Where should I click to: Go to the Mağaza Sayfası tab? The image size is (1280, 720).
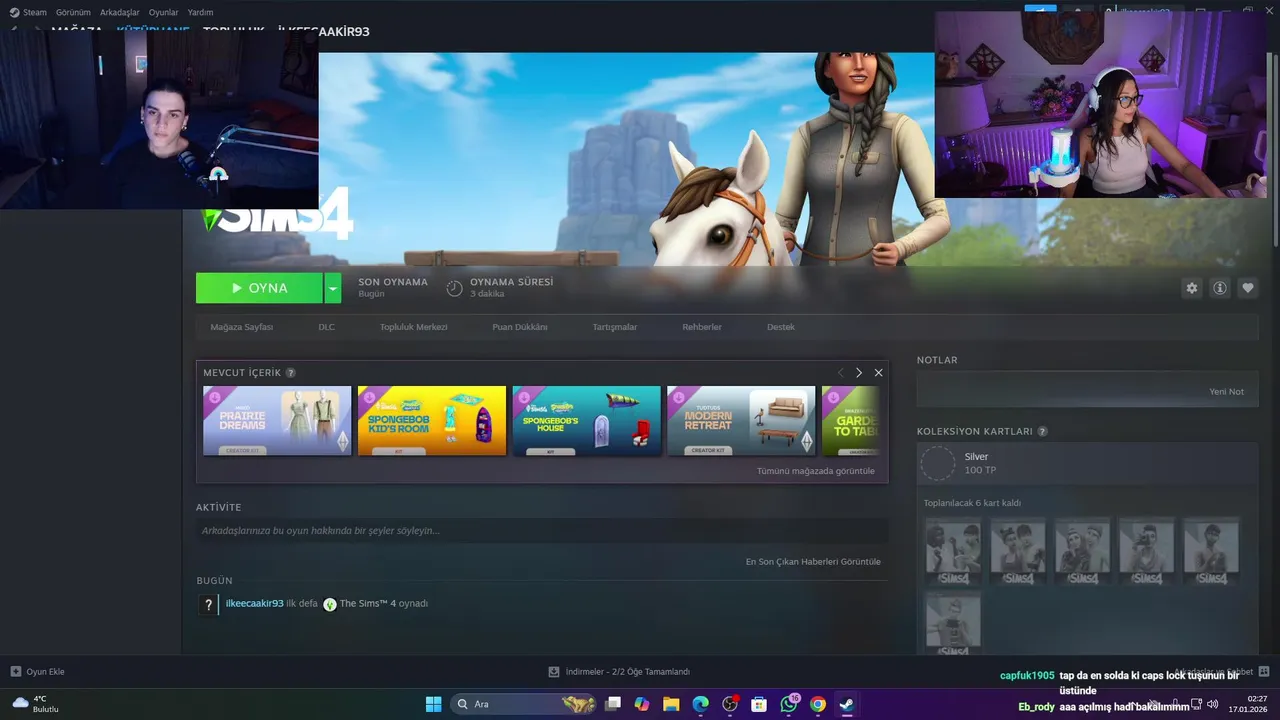coord(242,327)
